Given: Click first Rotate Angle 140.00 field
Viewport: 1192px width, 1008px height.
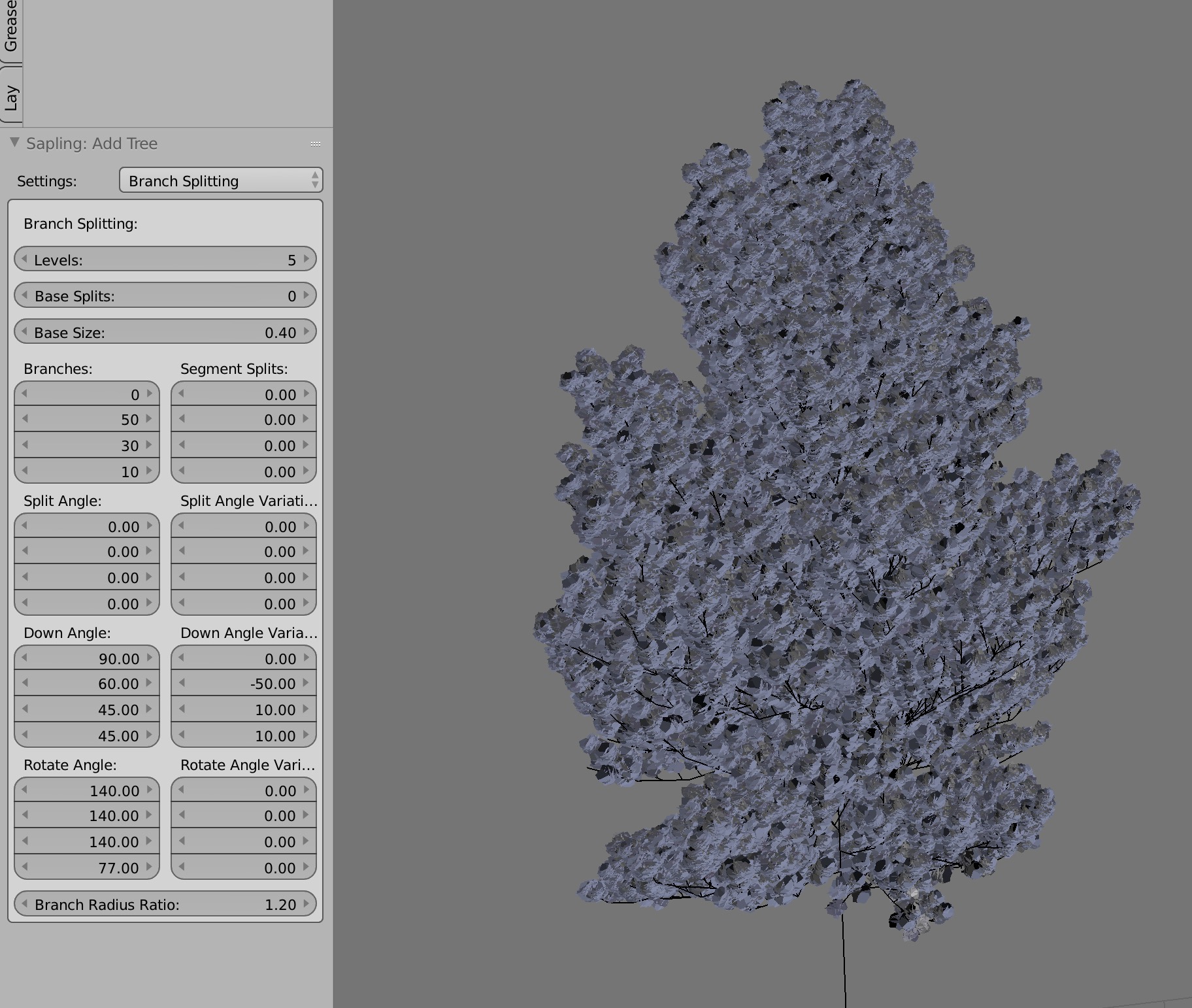Looking at the screenshot, I should (x=87, y=790).
